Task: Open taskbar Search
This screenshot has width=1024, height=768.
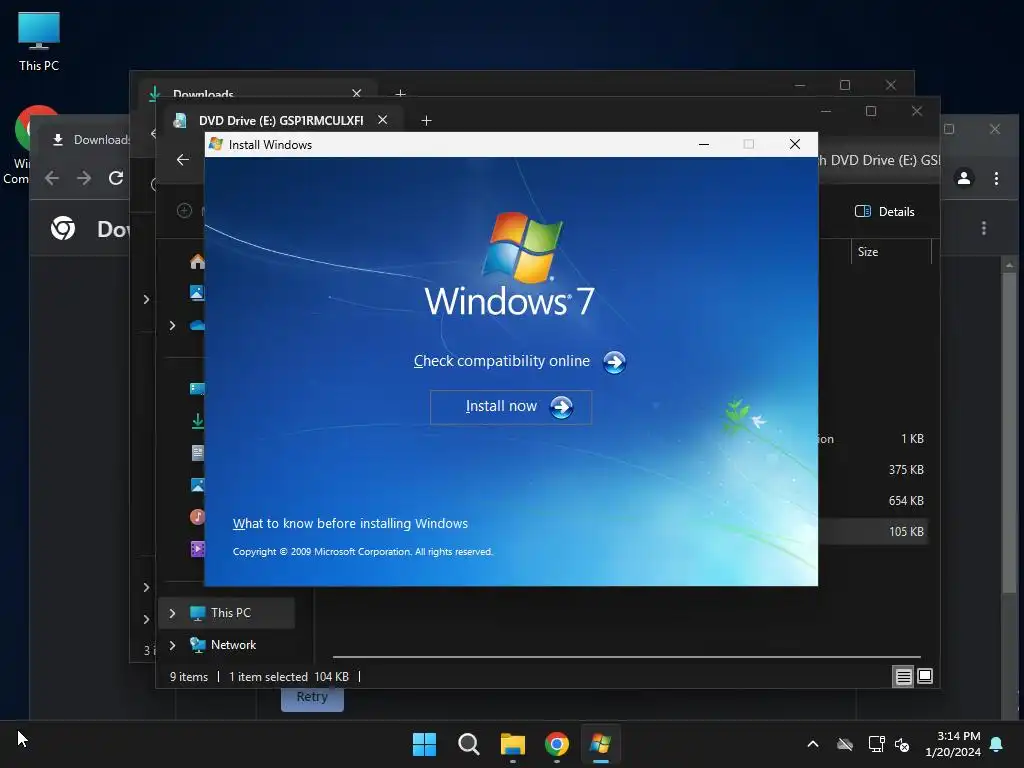Action: [469, 744]
